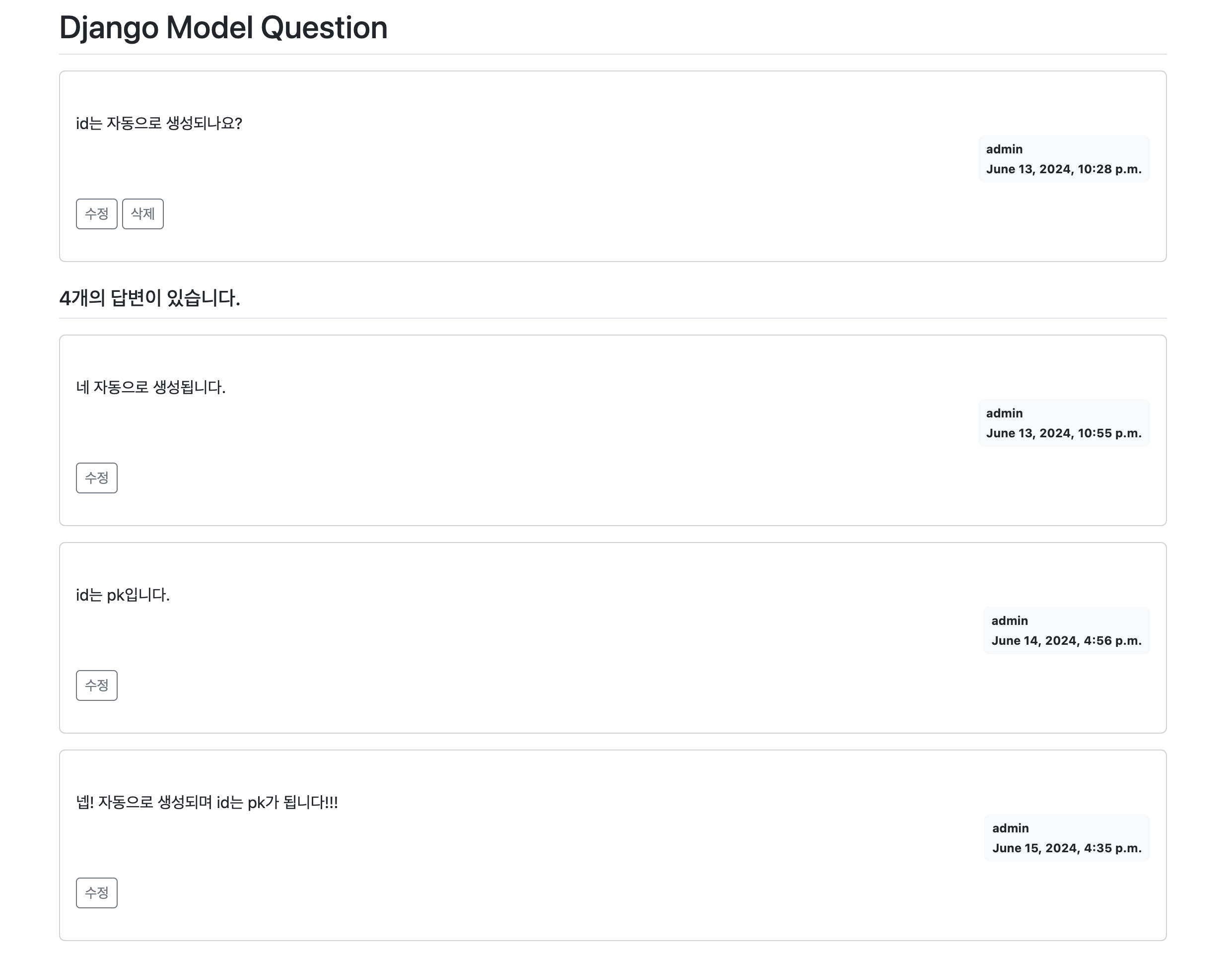Click the admin label on the question
Screen dimensions: 1232x955
click(1004, 149)
